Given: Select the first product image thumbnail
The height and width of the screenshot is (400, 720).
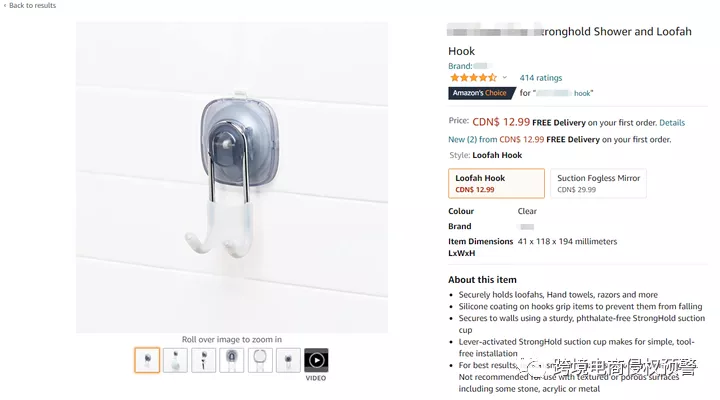Looking at the screenshot, I should (x=147, y=360).
